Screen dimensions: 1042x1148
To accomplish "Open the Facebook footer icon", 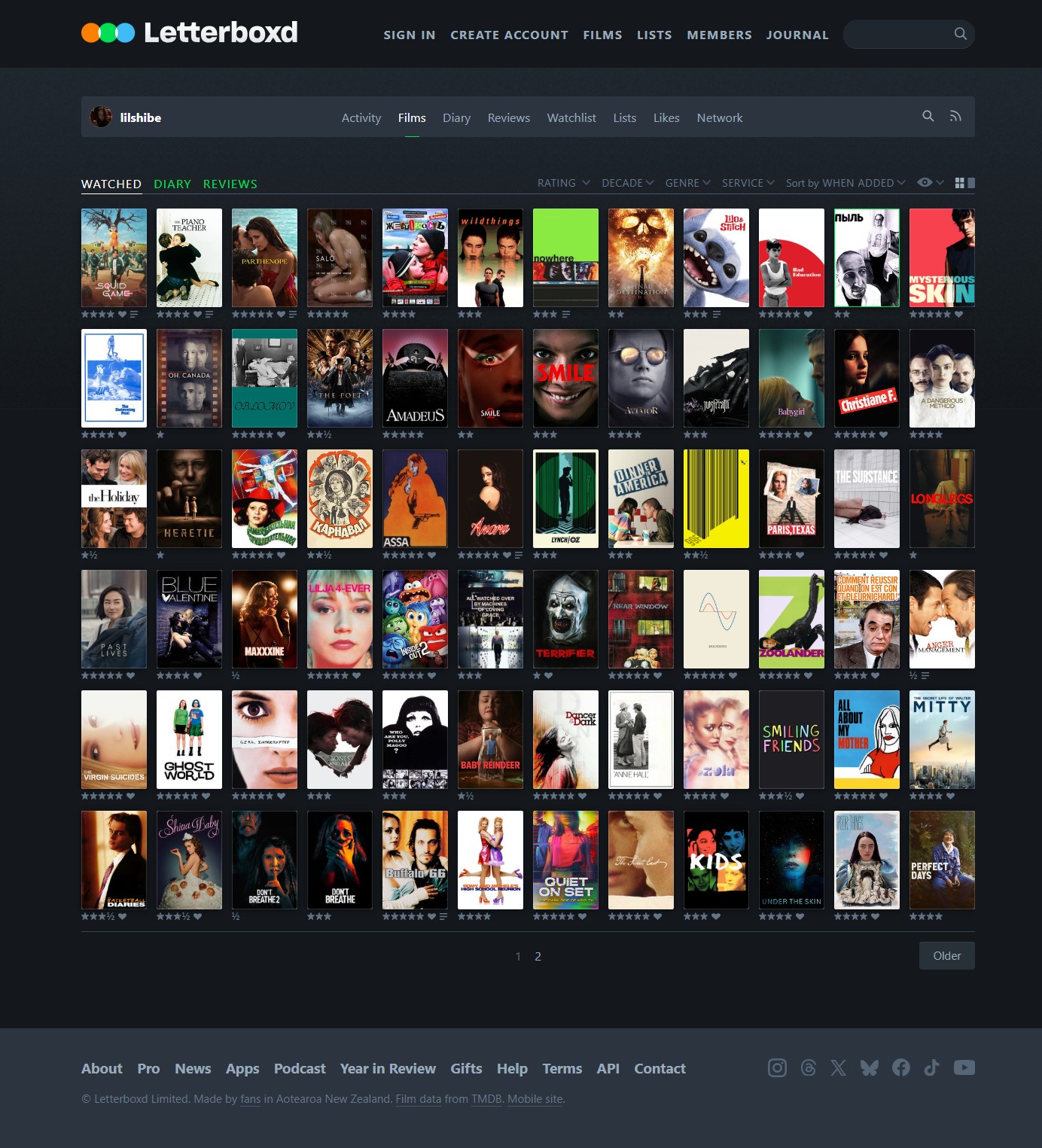I will [x=900, y=1067].
